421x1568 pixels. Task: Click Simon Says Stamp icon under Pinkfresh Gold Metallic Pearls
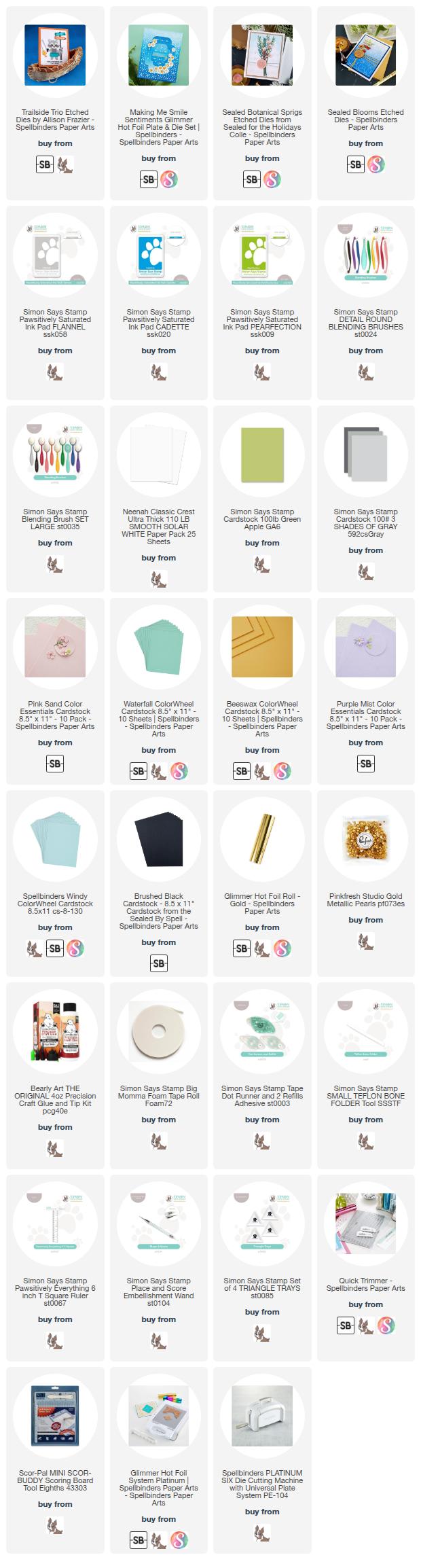point(366,941)
